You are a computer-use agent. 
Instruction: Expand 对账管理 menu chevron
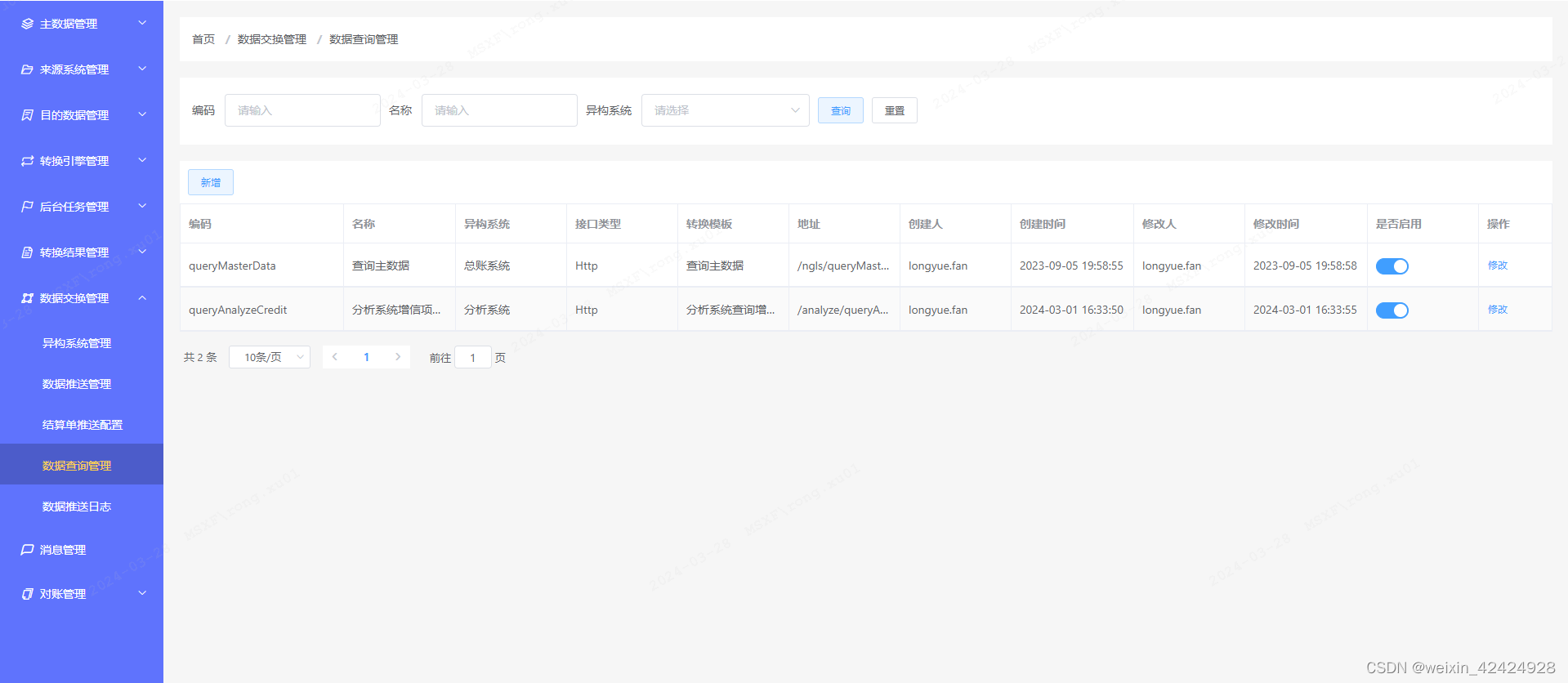pos(142,593)
